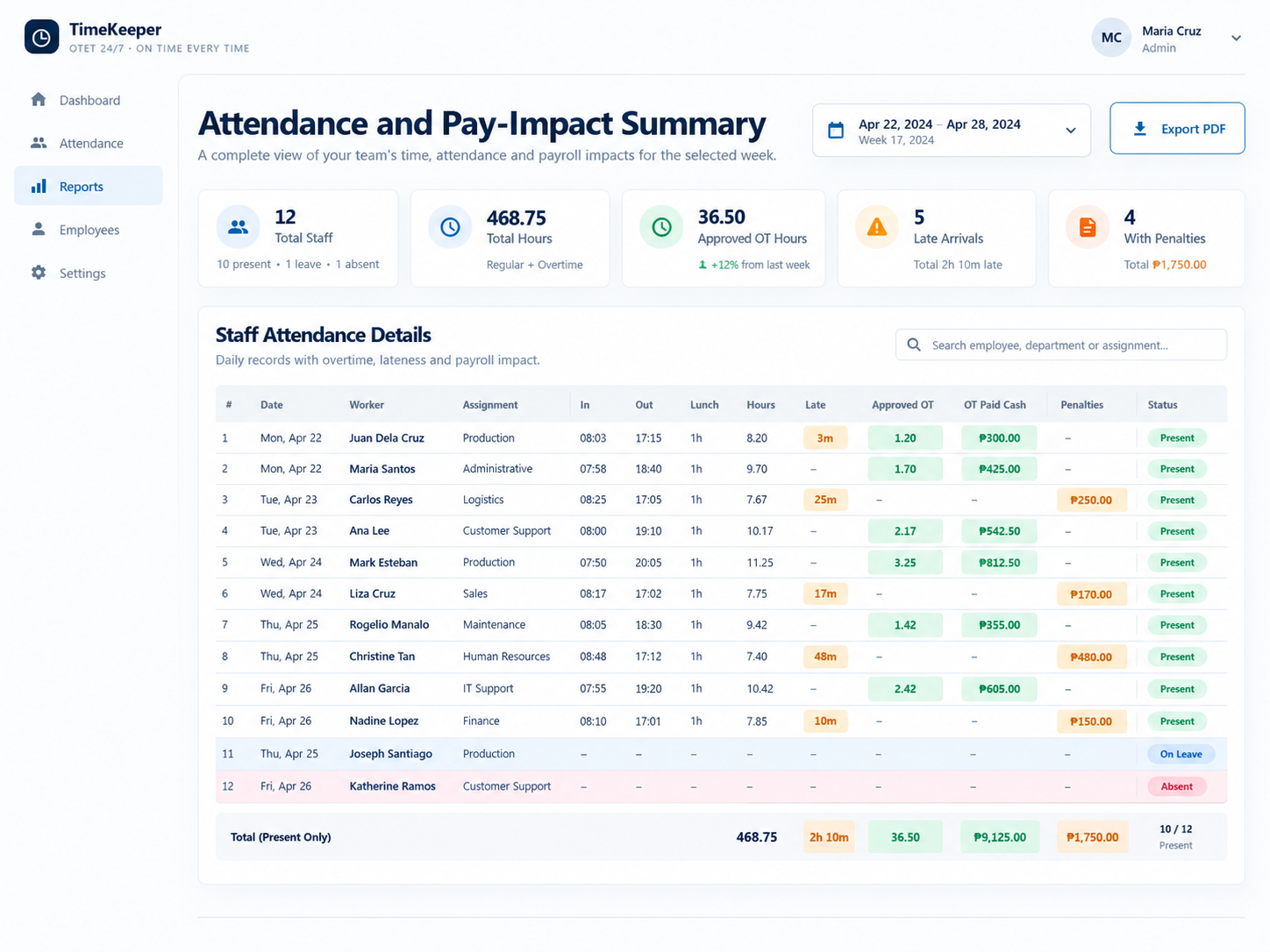Viewport: 1270px width, 952px height.
Task: Click the Total Hours clock icon
Action: tap(450, 227)
